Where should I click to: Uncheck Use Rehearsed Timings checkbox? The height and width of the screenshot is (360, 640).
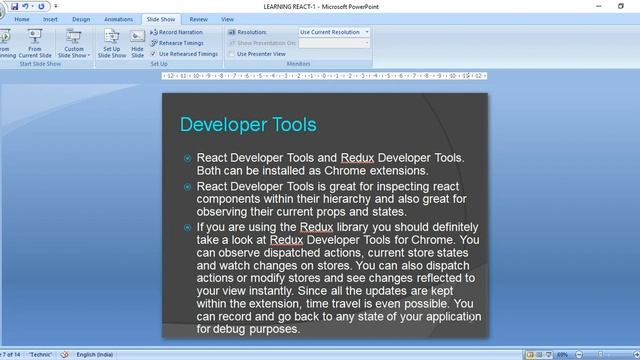[x=153, y=54]
